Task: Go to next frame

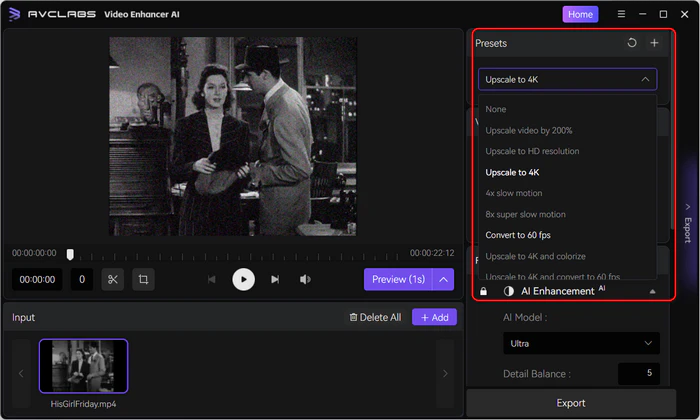Action: point(275,279)
